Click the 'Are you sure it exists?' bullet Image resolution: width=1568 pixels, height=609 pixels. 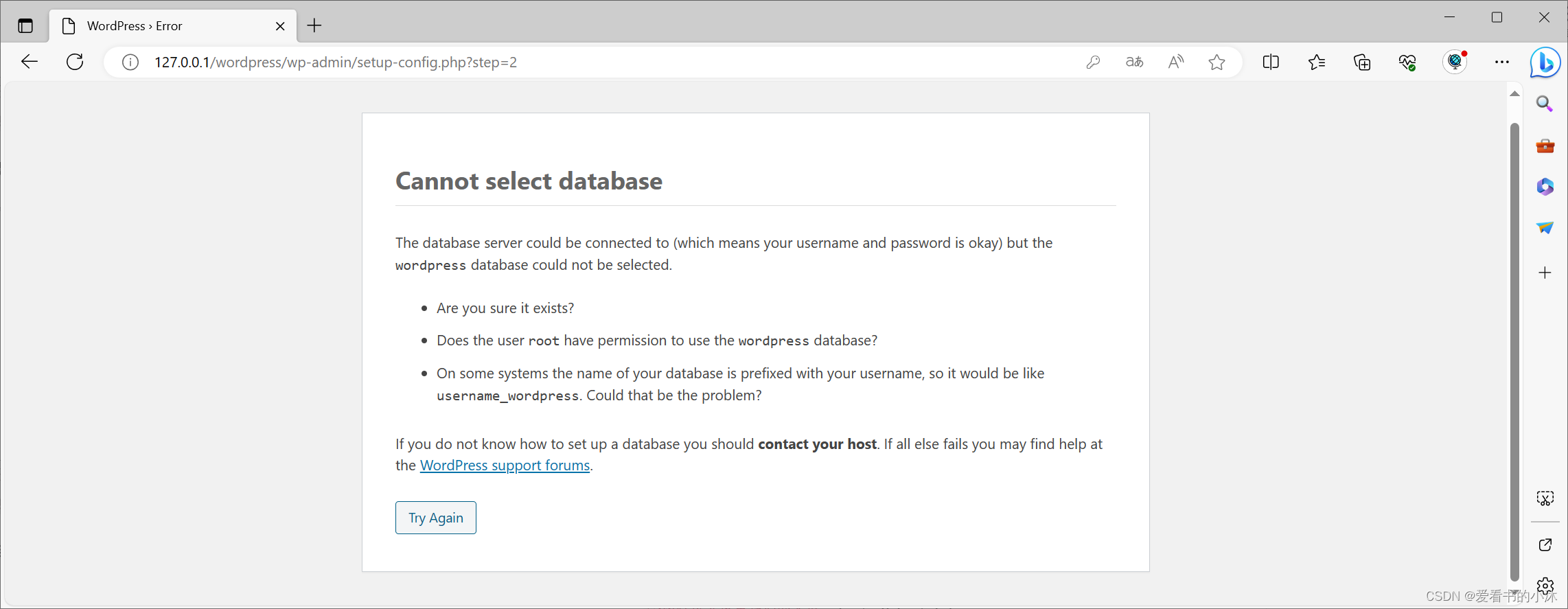tap(505, 308)
